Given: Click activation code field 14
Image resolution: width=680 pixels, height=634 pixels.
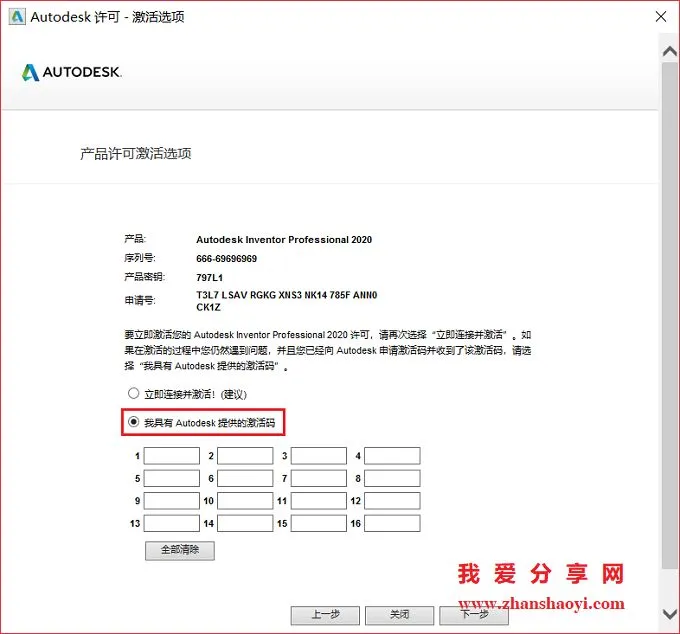Looking at the screenshot, I should (x=245, y=523).
